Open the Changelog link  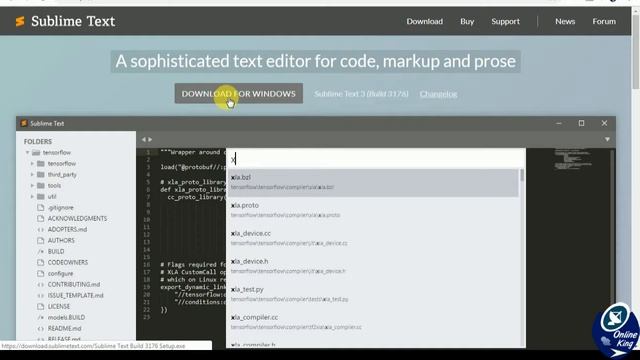438,94
